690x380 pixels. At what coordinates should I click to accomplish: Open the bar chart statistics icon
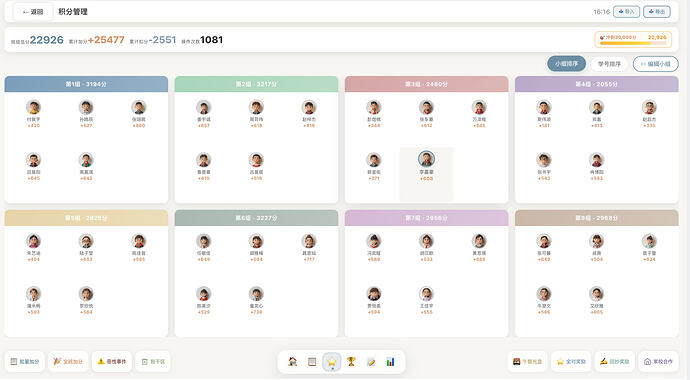pyautogui.click(x=390, y=362)
